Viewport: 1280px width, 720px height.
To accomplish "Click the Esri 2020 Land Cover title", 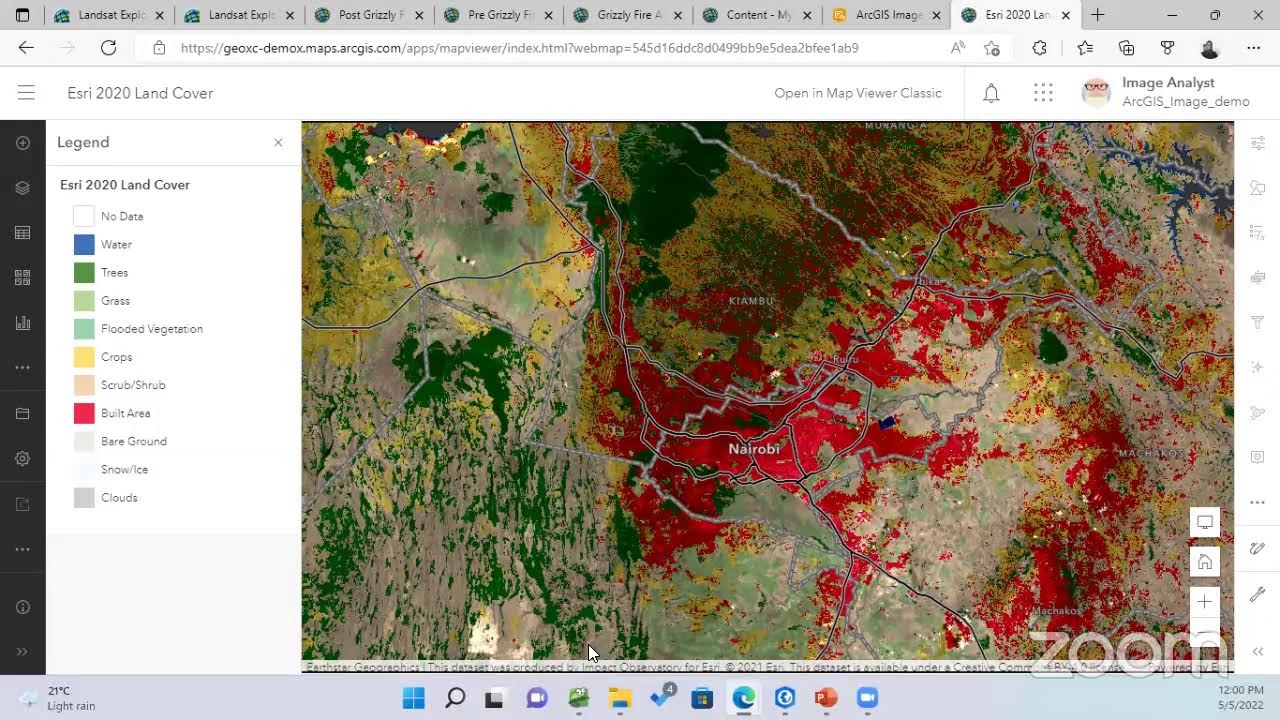I will pyautogui.click(x=140, y=93).
